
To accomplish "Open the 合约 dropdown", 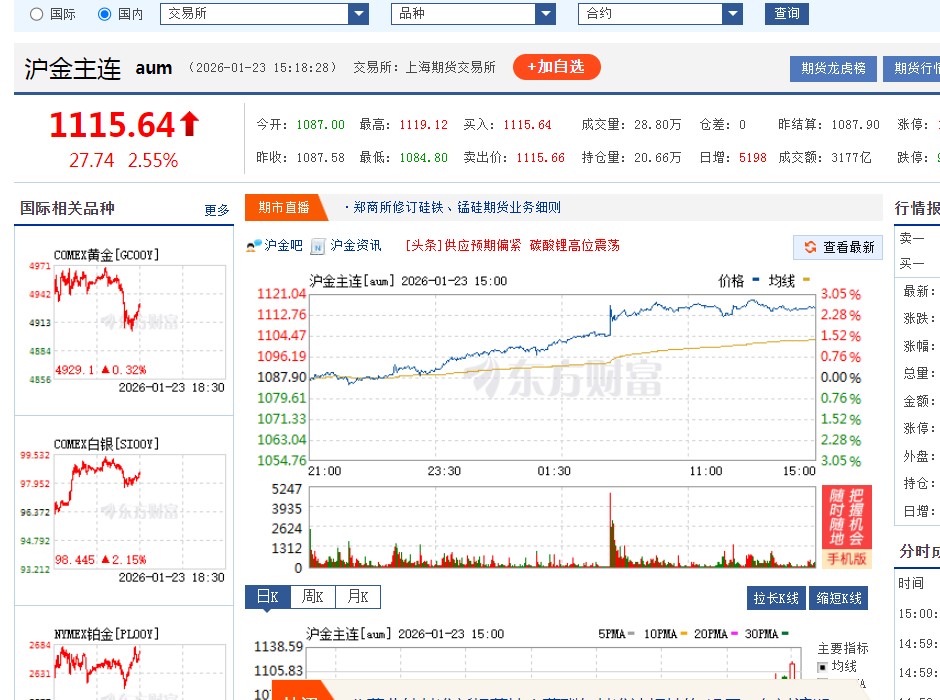I will pyautogui.click(x=733, y=14).
